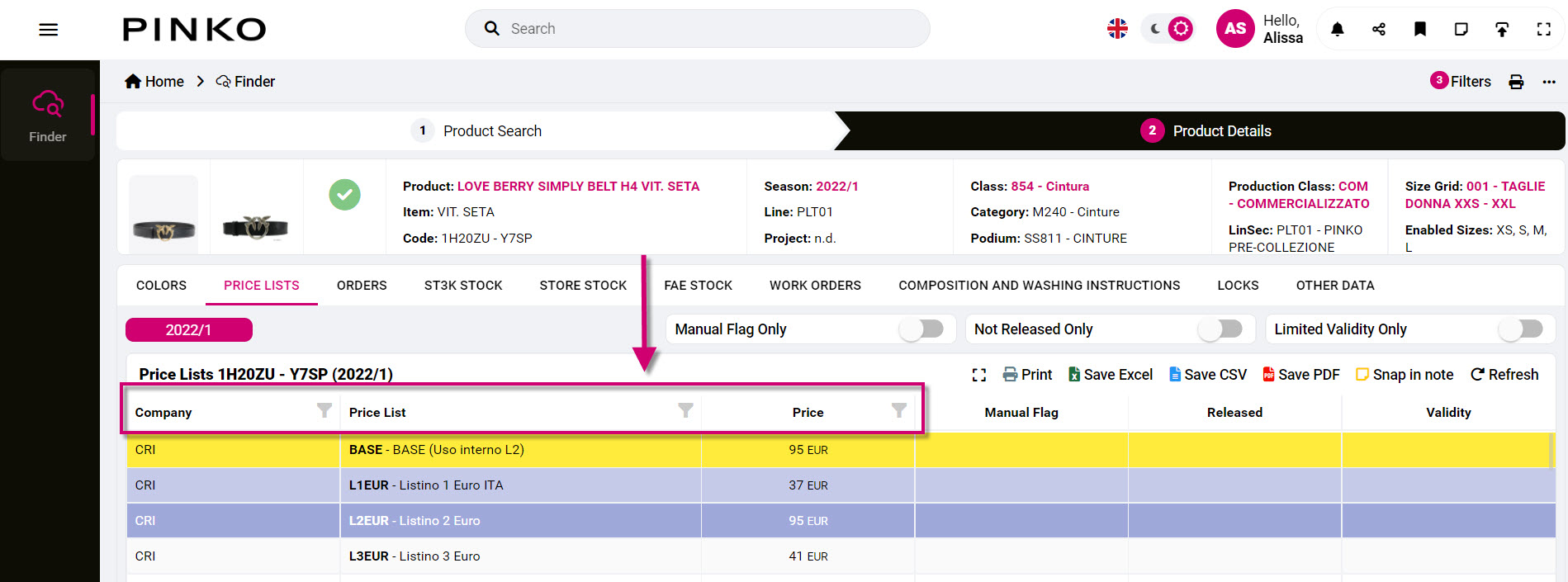
Task: Click the 41 EUR price cell
Action: click(808, 556)
